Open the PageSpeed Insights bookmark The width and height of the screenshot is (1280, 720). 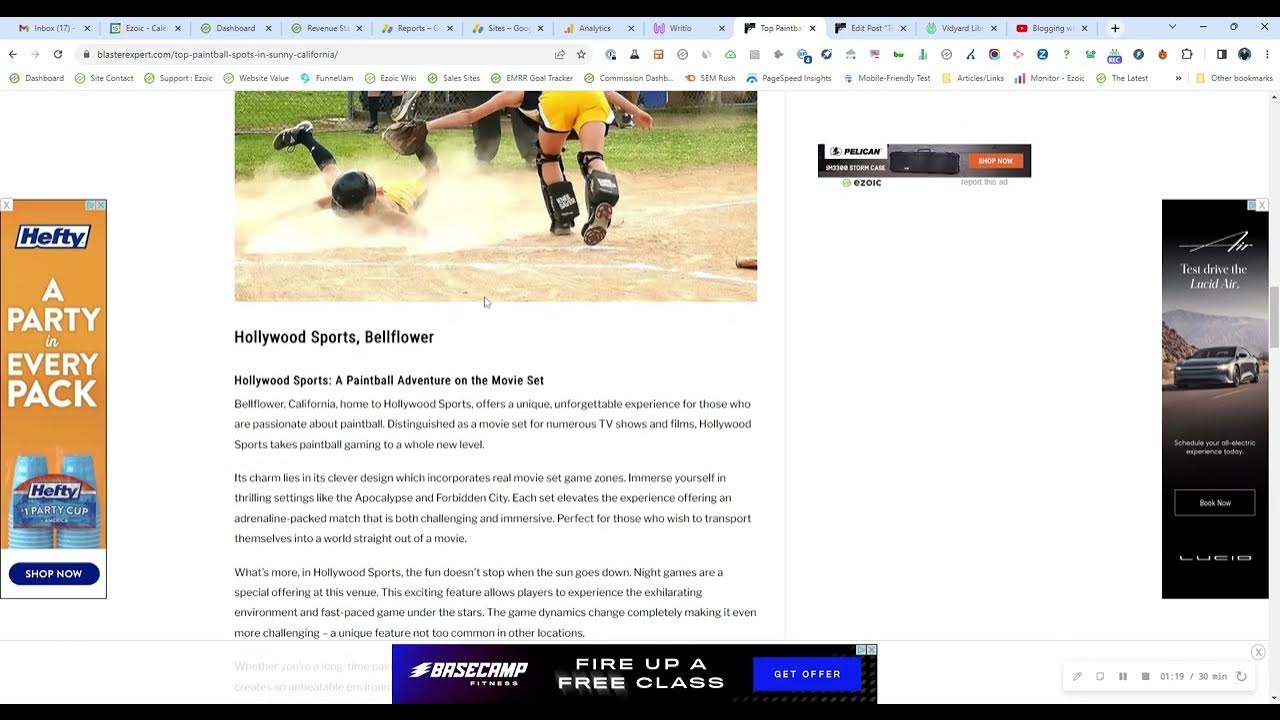[x=789, y=78]
